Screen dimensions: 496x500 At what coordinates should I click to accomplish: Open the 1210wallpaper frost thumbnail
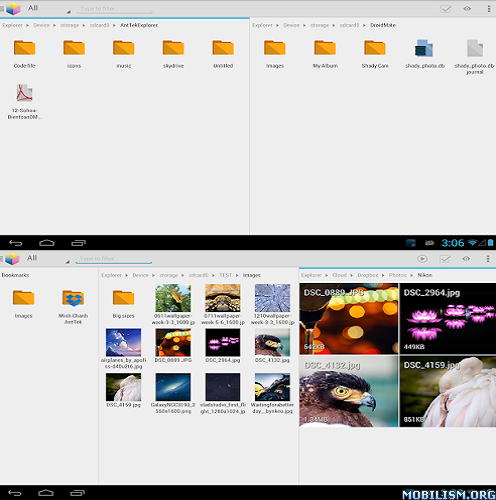click(272, 298)
